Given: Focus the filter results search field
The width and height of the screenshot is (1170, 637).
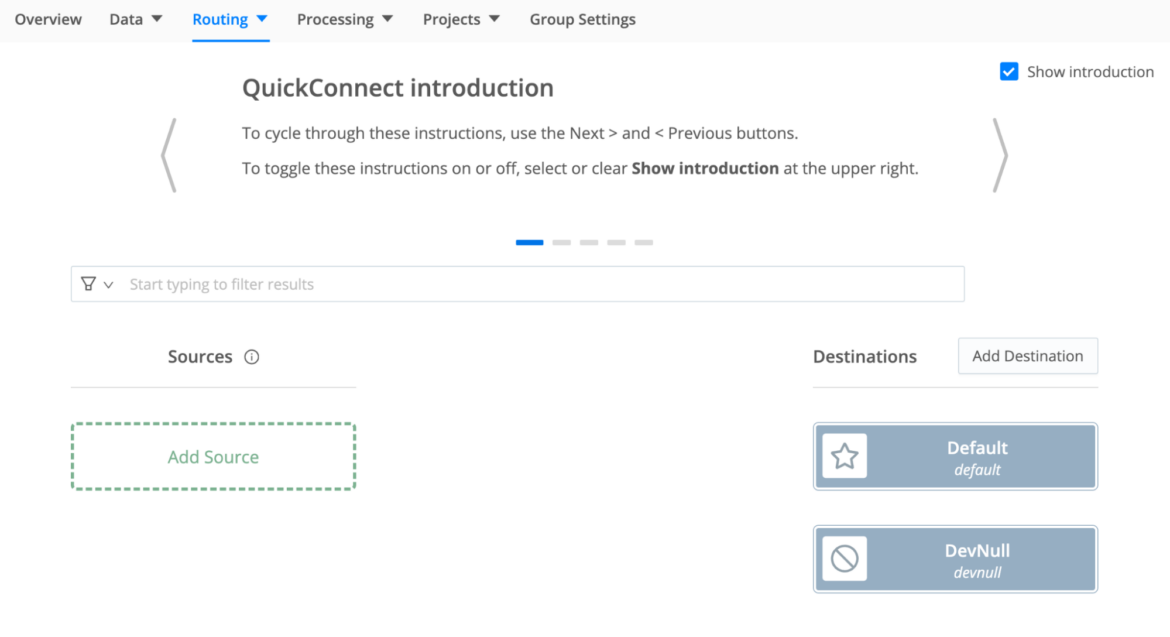Looking at the screenshot, I should [x=518, y=284].
